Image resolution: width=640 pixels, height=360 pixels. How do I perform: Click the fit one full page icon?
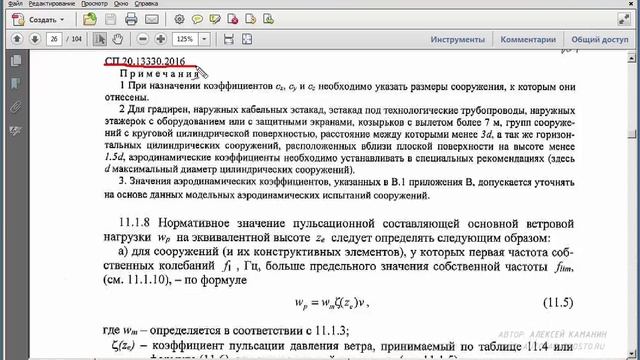pyautogui.click(x=247, y=39)
